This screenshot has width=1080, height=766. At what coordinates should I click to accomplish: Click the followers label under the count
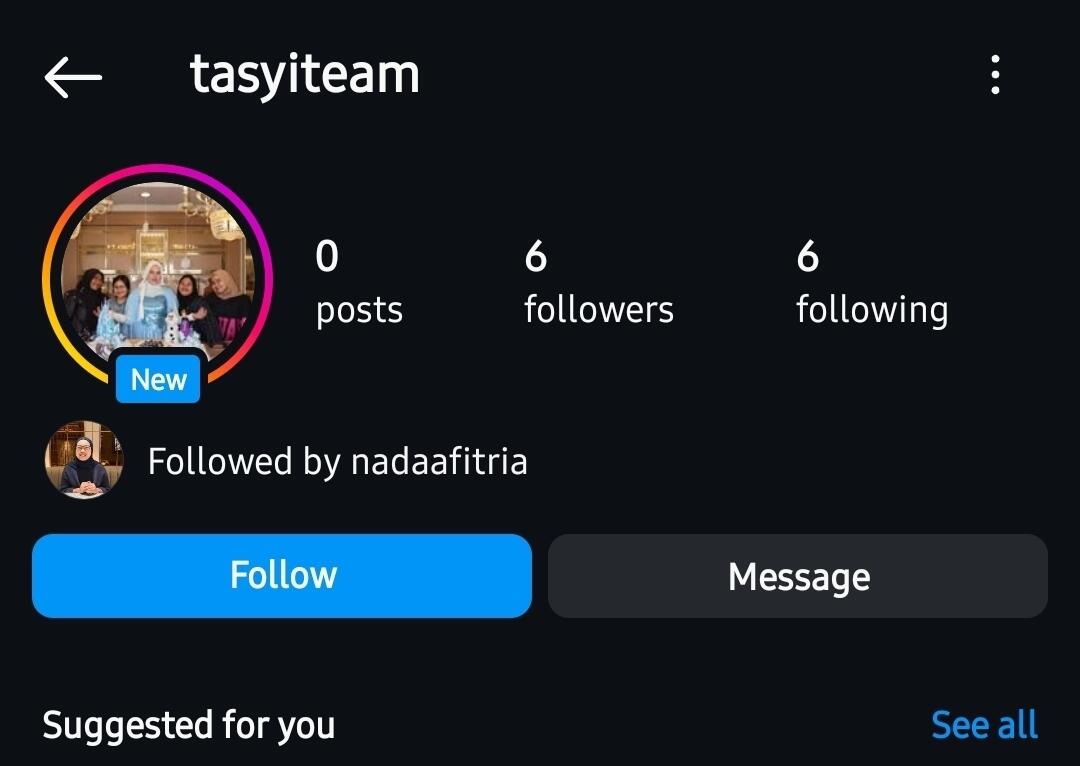point(599,310)
